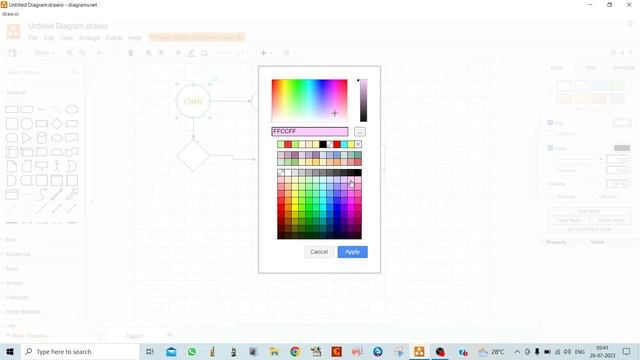Open the File menu
640x360 pixels.
[33, 38]
